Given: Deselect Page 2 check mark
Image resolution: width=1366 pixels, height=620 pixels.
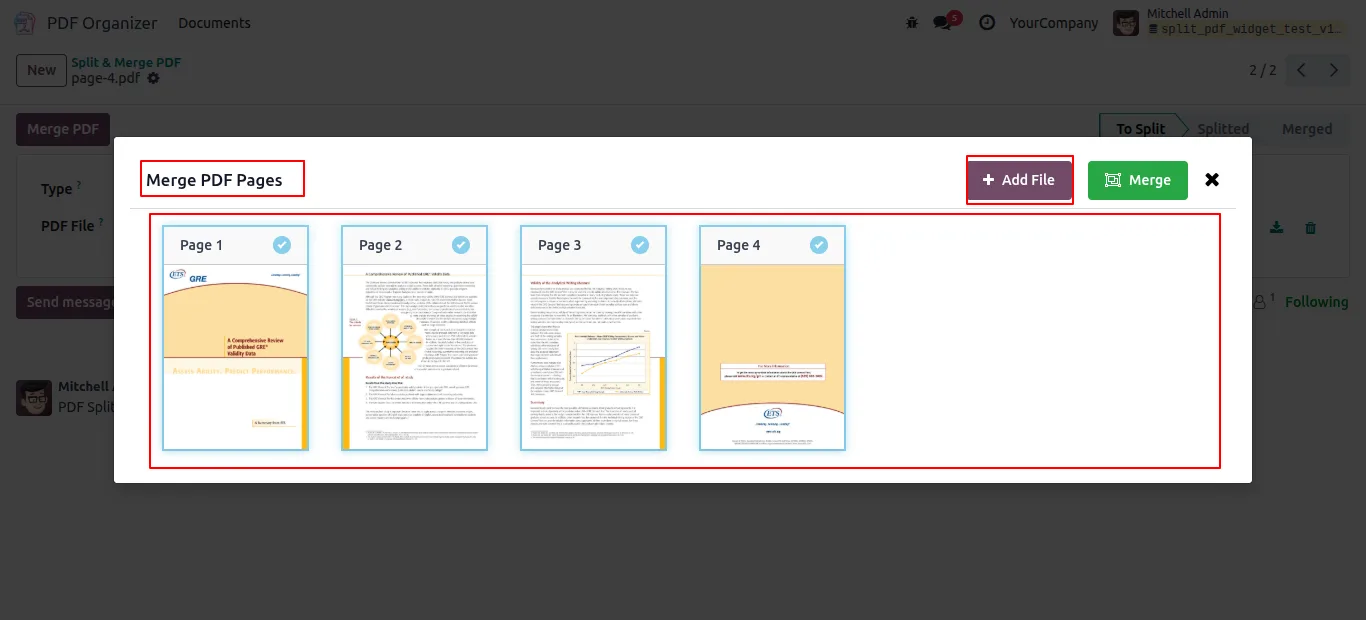Looking at the screenshot, I should tap(461, 244).
